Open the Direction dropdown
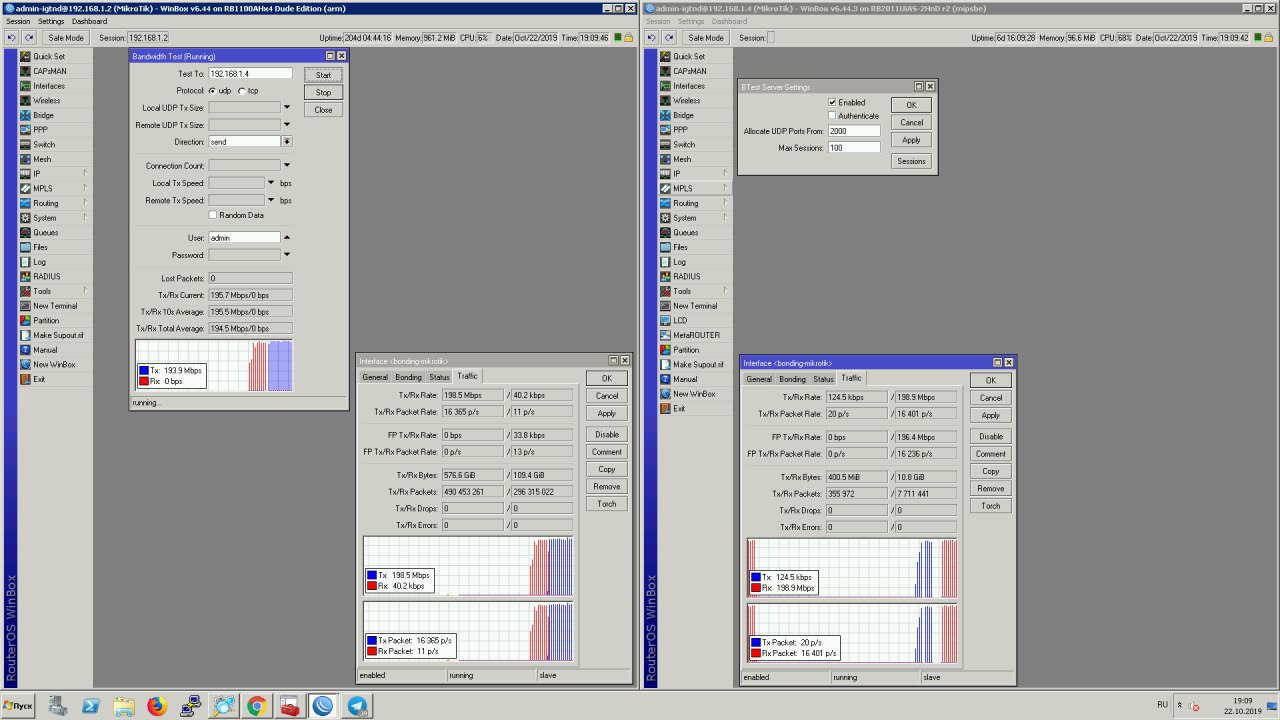Image resolution: width=1280 pixels, height=720 pixels. 287,142
